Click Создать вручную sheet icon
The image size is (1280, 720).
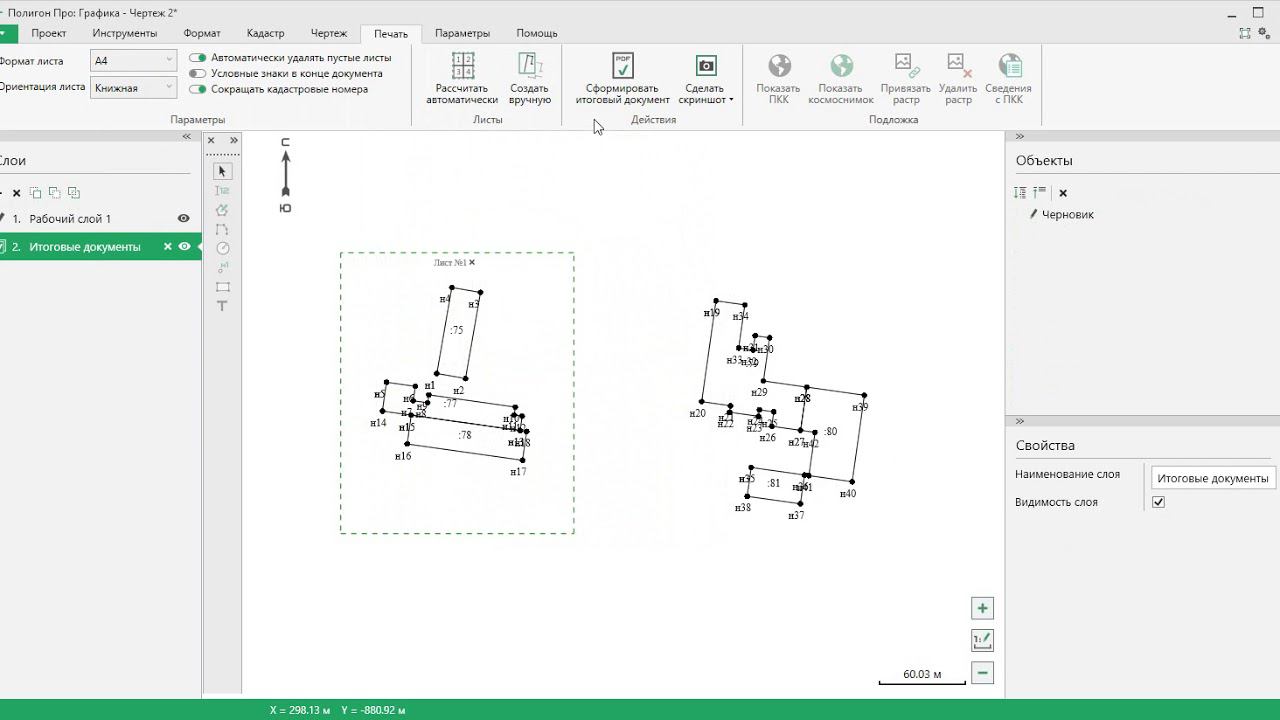(530, 66)
